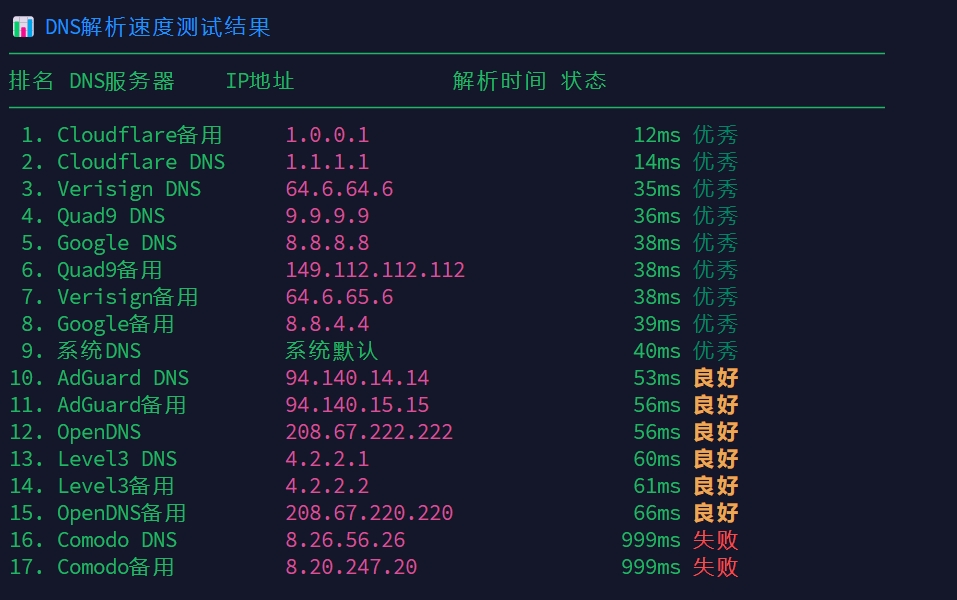Click the bar chart icon beside title
Viewport: 957px width, 600px height.
pyautogui.click(x=22, y=27)
